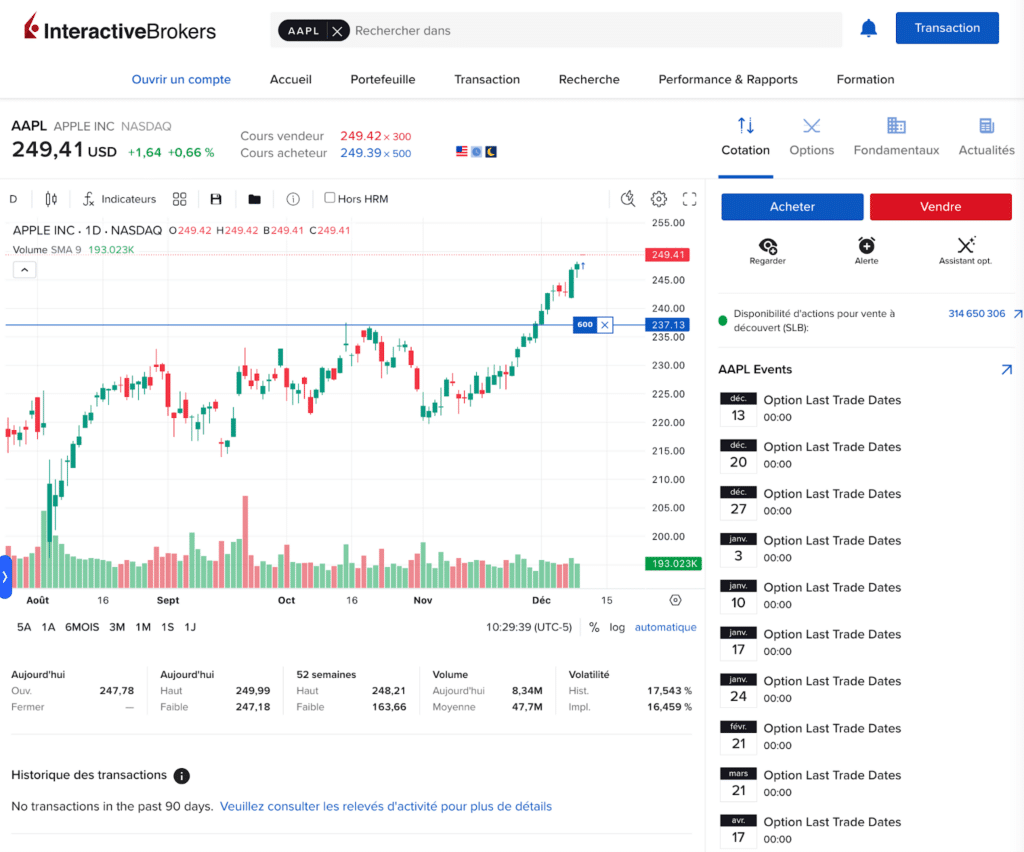Switch to the Options tab
This screenshot has height=852, width=1024.
(x=812, y=137)
